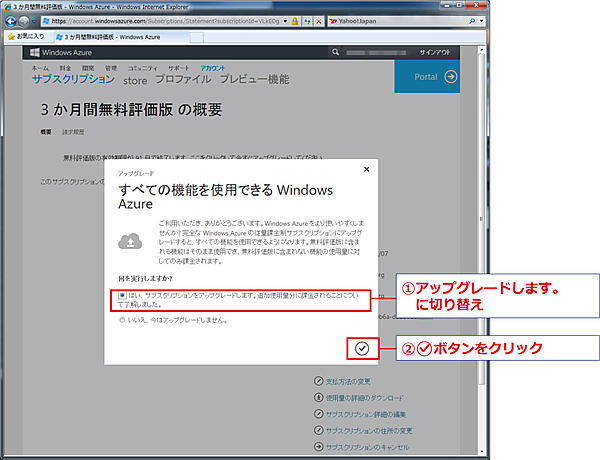Click the 使用量の詳細のダウンロード link
The width and height of the screenshot is (600, 460).
pos(364,398)
